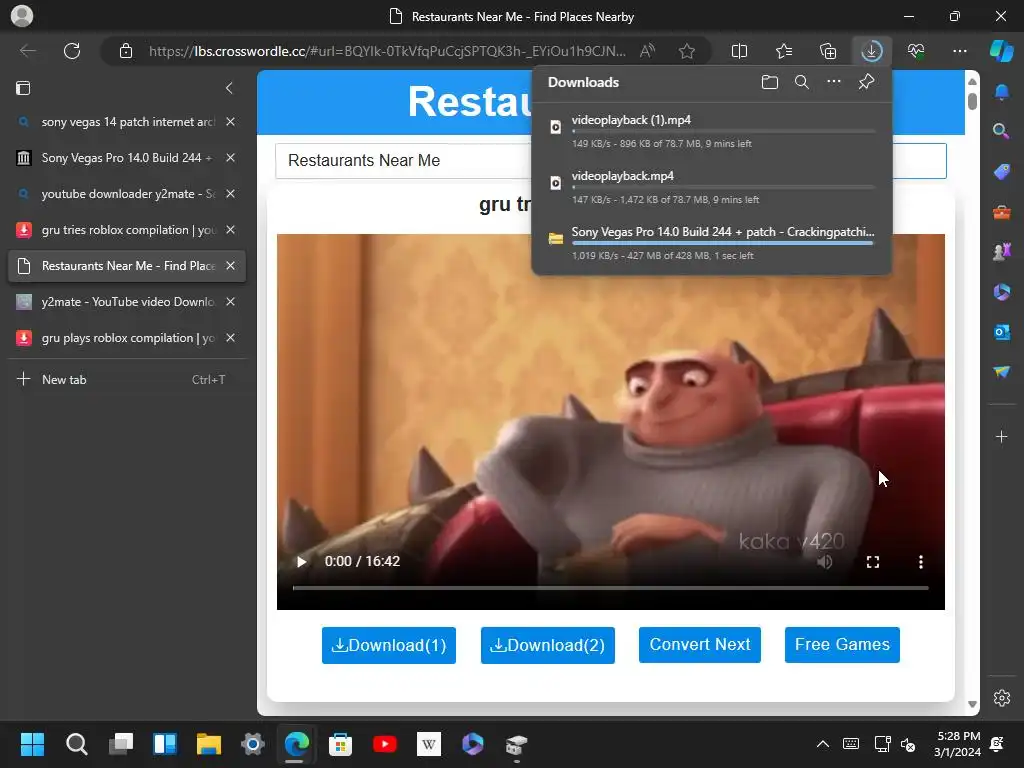
Task: Open Outlook in the sidebar
Action: 1001,332
